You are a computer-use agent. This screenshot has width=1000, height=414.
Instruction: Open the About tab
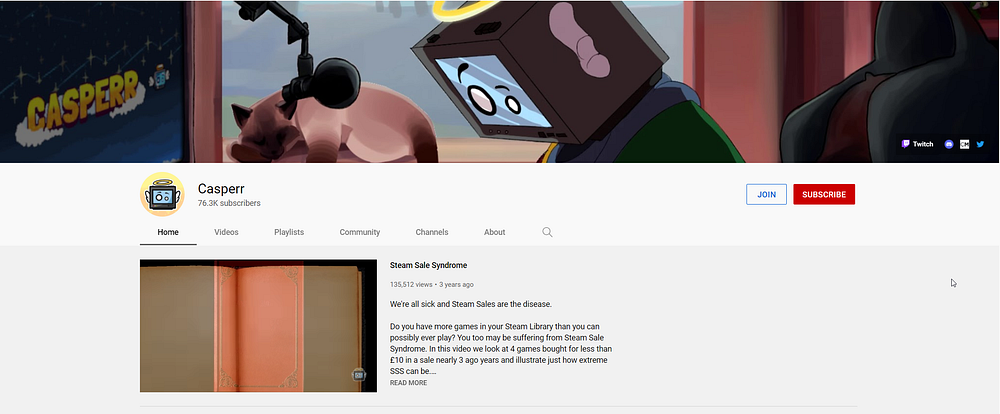pos(494,232)
